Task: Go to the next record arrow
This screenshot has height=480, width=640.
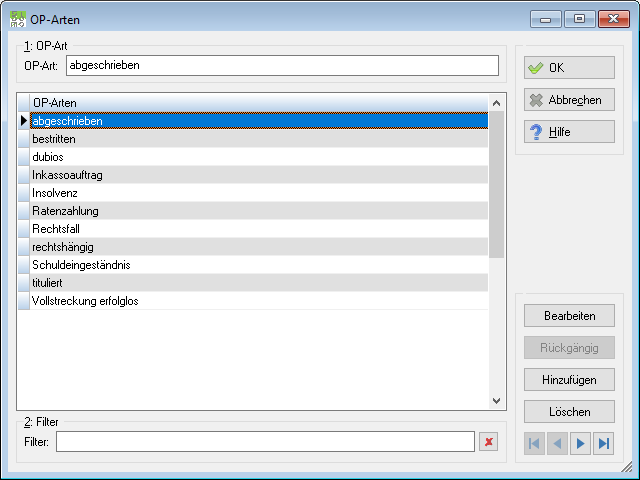Action: pyautogui.click(x=580, y=443)
